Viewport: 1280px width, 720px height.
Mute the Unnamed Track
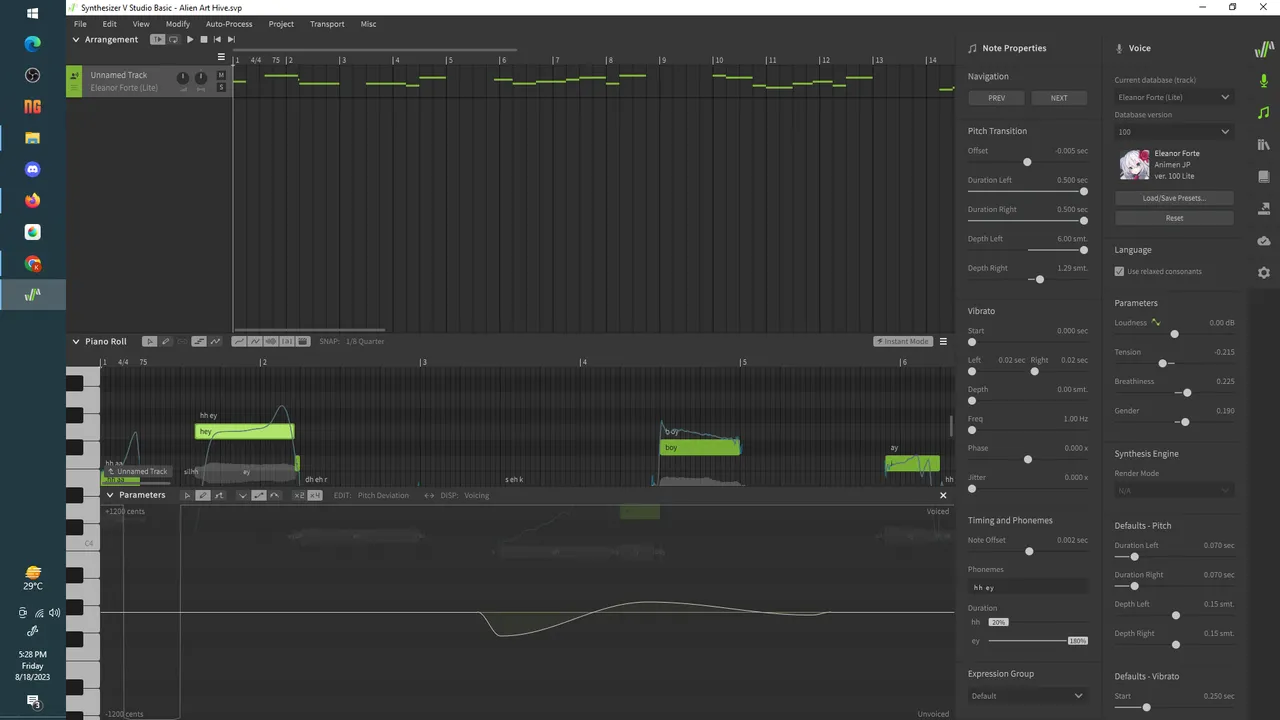(222, 75)
